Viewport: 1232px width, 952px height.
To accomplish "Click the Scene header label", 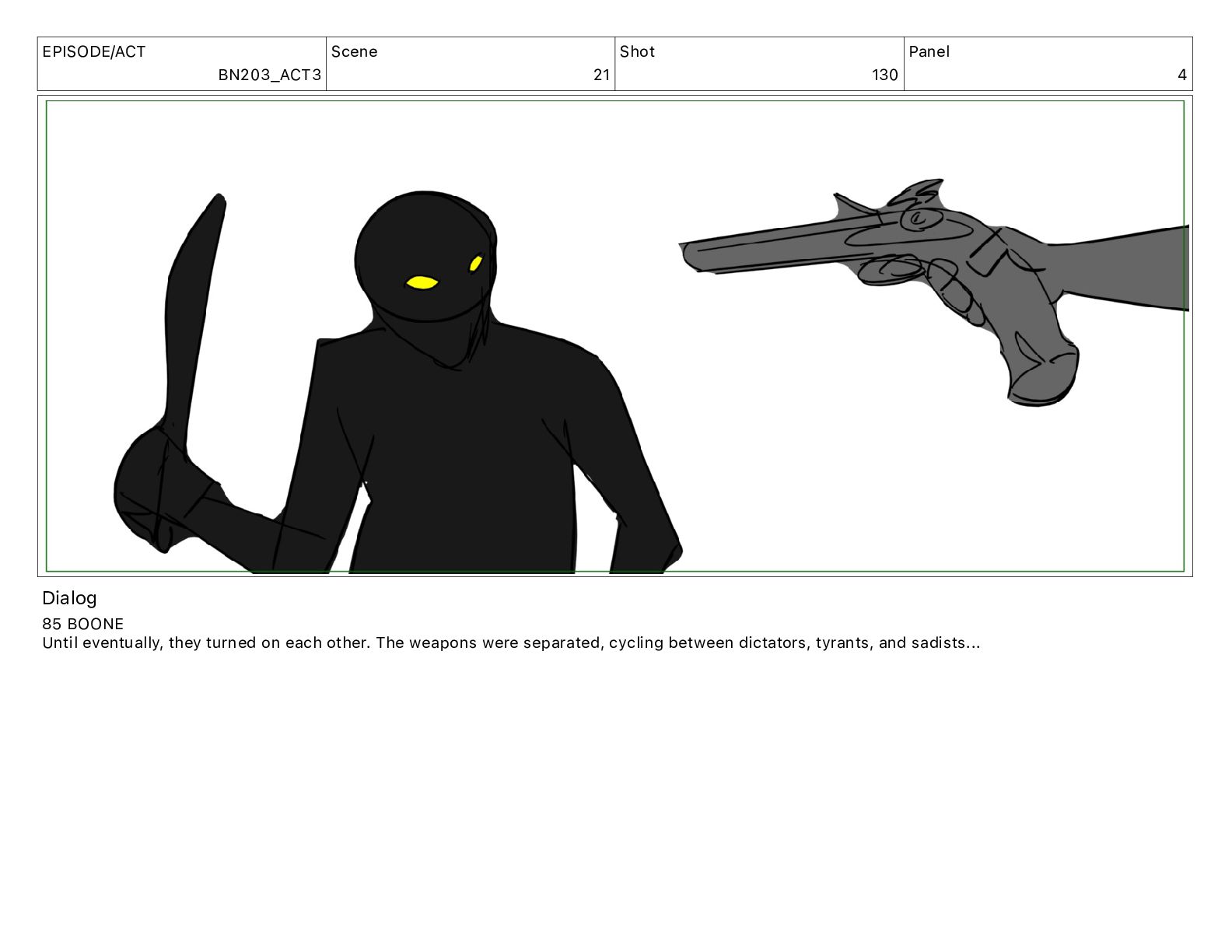I will pyautogui.click(x=354, y=52).
